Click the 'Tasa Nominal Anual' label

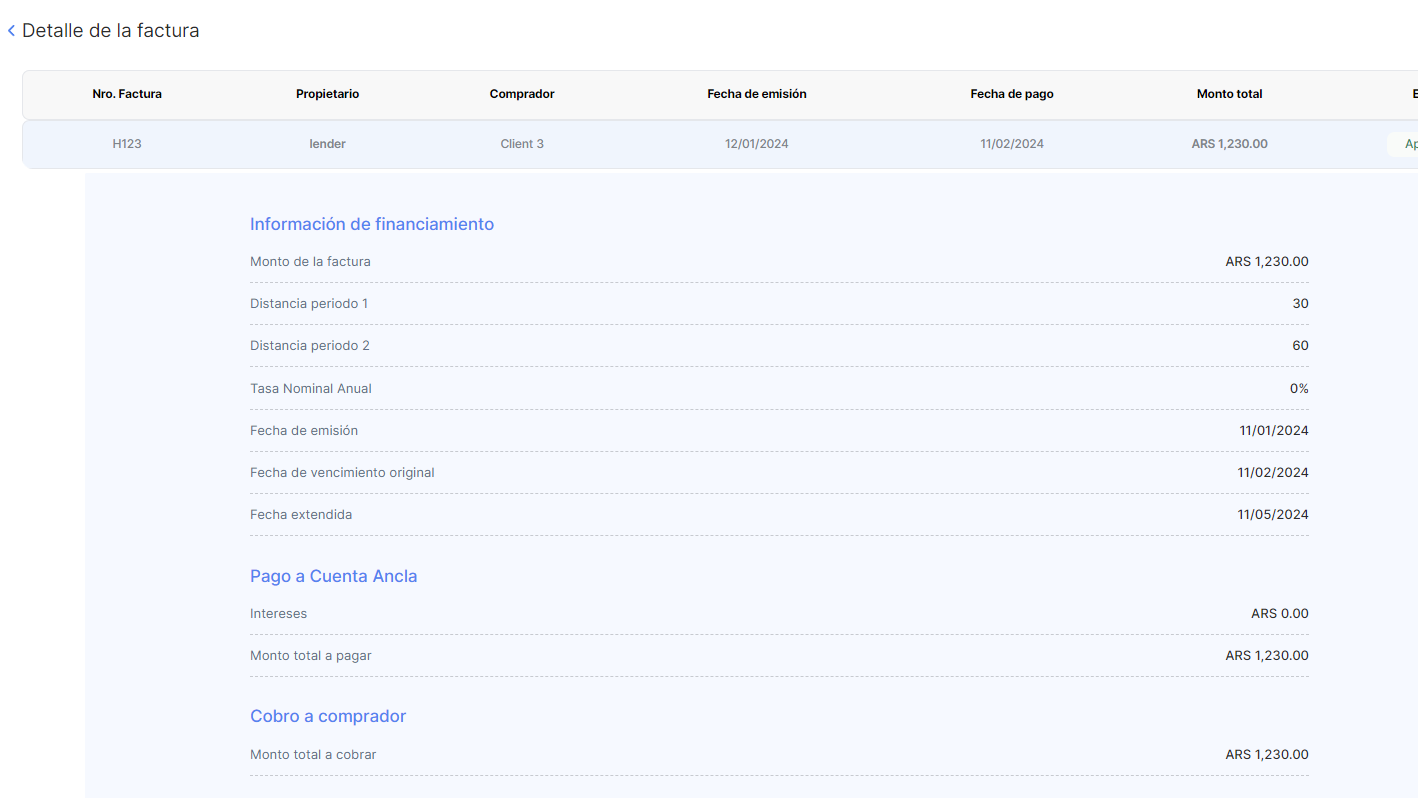(311, 388)
